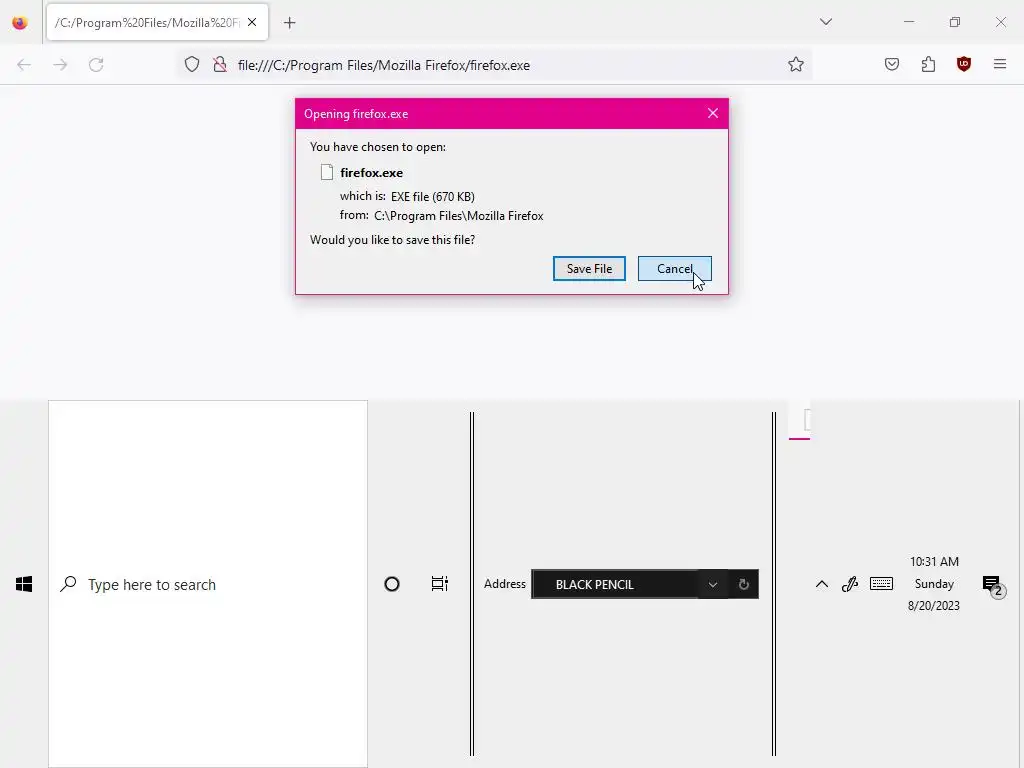Viewport: 1024px width, 768px height.
Task: Click the Address toolbar label
Action: [504, 584]
